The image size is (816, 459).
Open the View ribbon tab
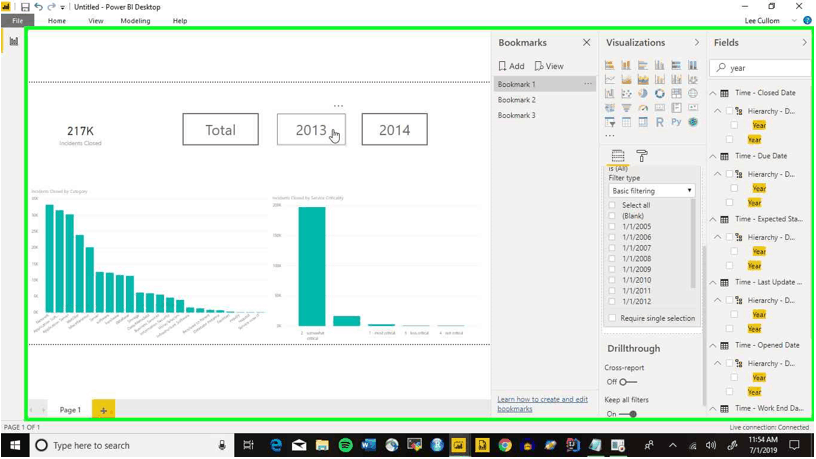click(x=96, y=21)
